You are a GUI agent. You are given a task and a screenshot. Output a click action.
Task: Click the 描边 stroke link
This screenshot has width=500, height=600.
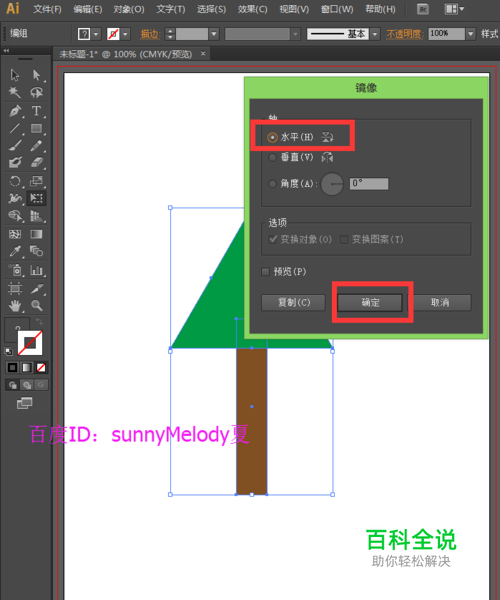tap(150, 34)
